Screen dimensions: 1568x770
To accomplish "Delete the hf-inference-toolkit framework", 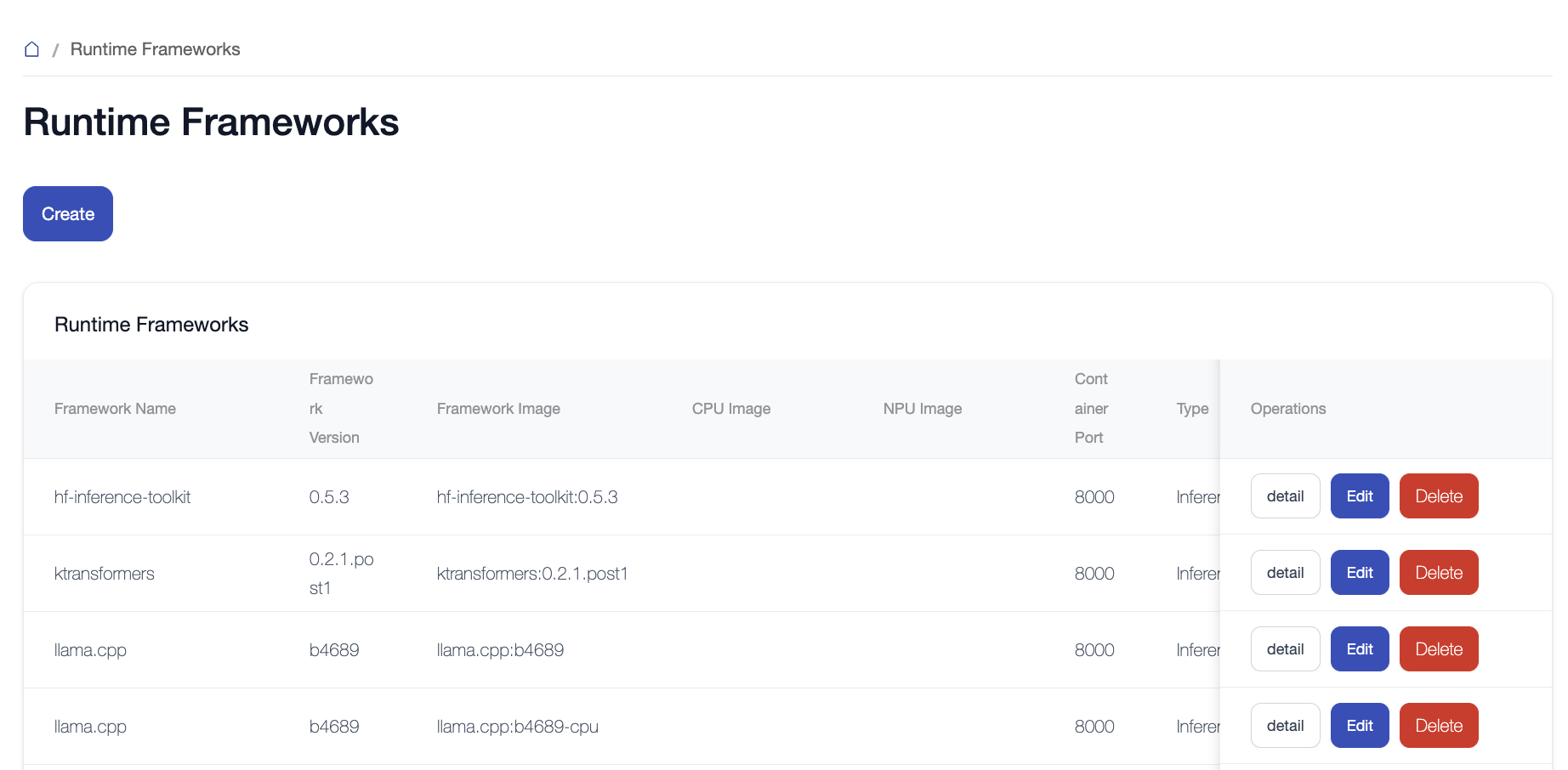I will coord(1438,496).
